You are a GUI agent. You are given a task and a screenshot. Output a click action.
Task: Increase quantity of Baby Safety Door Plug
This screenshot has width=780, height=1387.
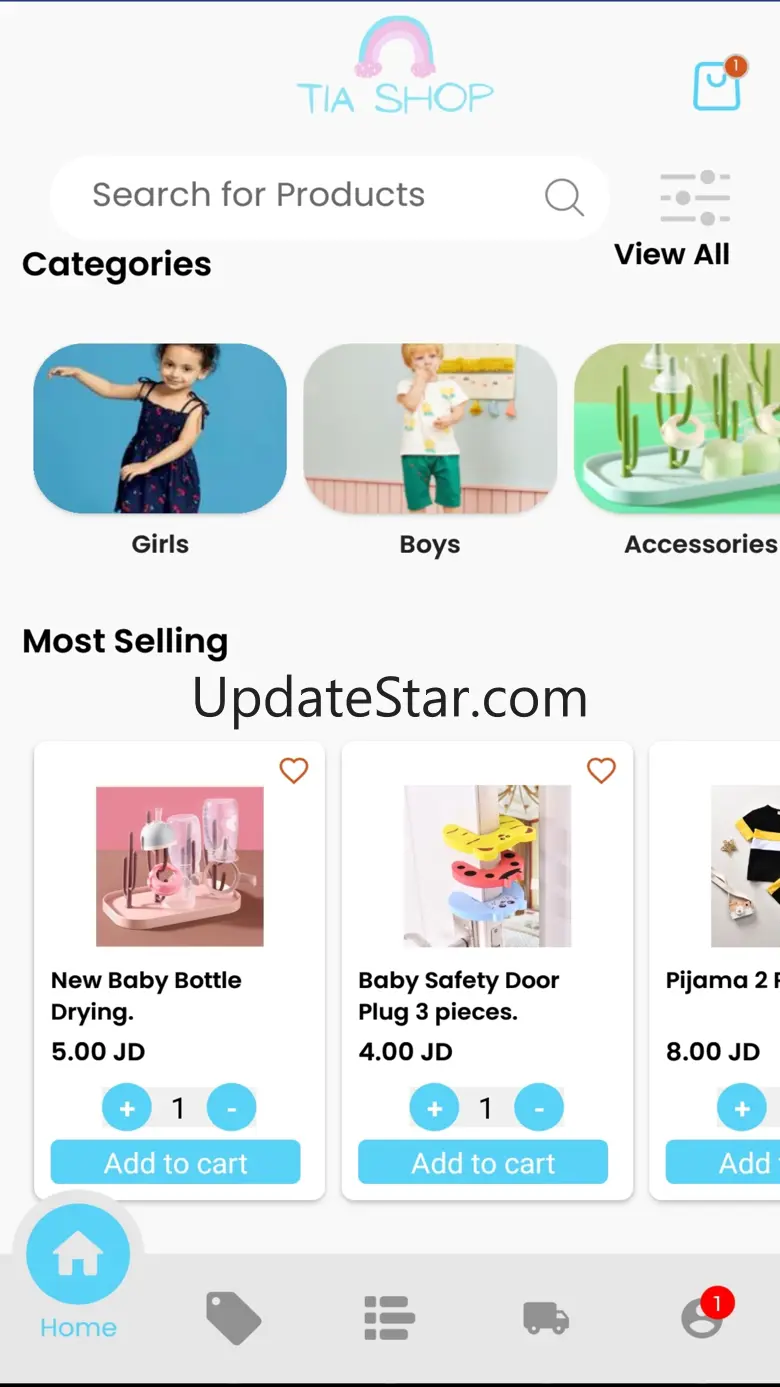coord(435,1109)
